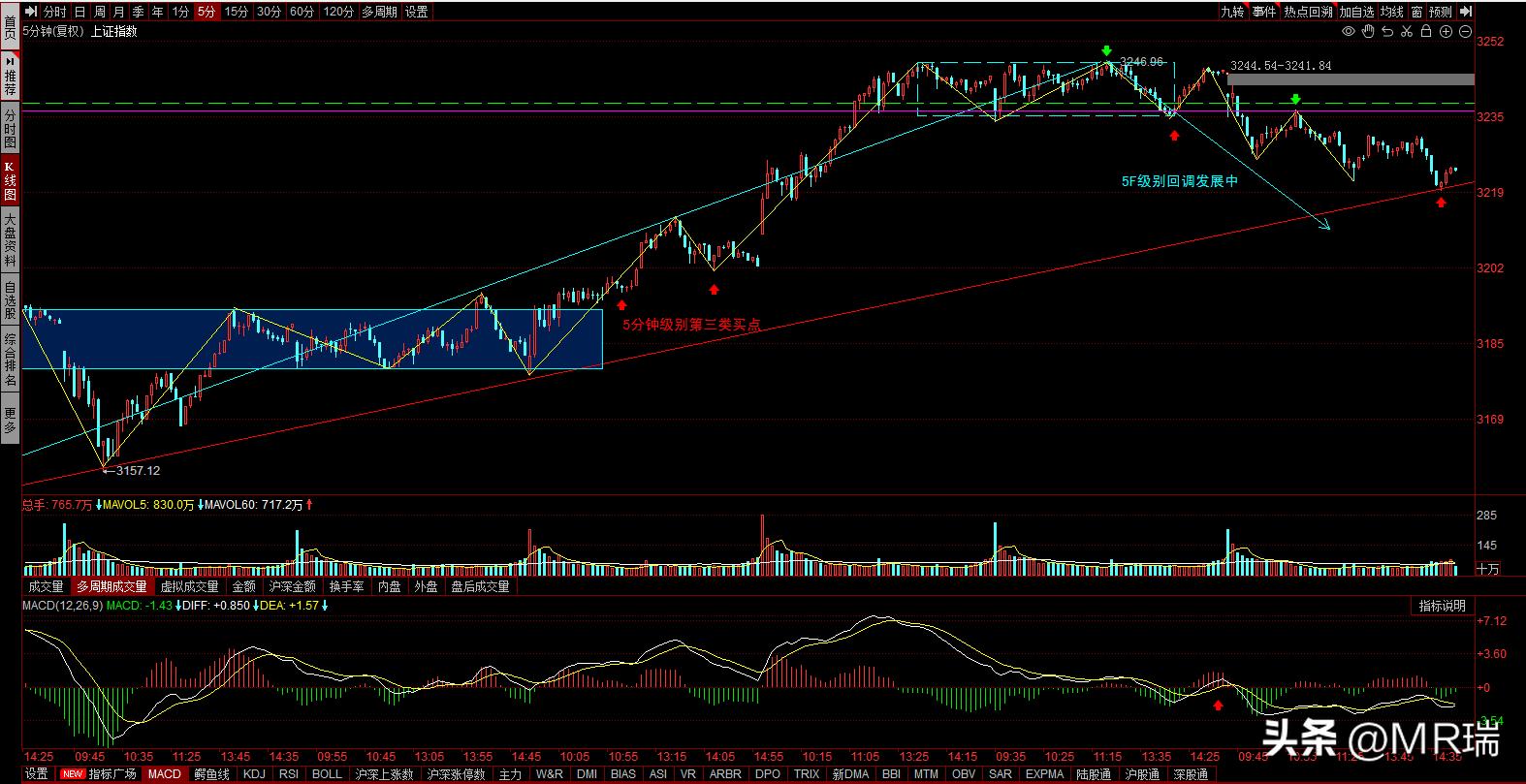1526x784 pixels.
Task: Open 指标说明 indicator description
Action: [x=1442, y=606]
